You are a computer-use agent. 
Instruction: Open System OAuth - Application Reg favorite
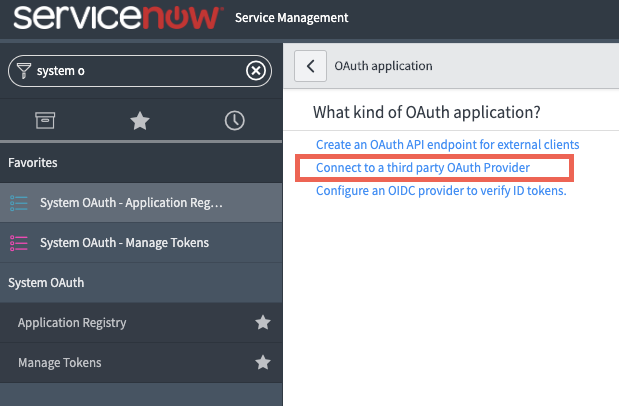point(141,203)
